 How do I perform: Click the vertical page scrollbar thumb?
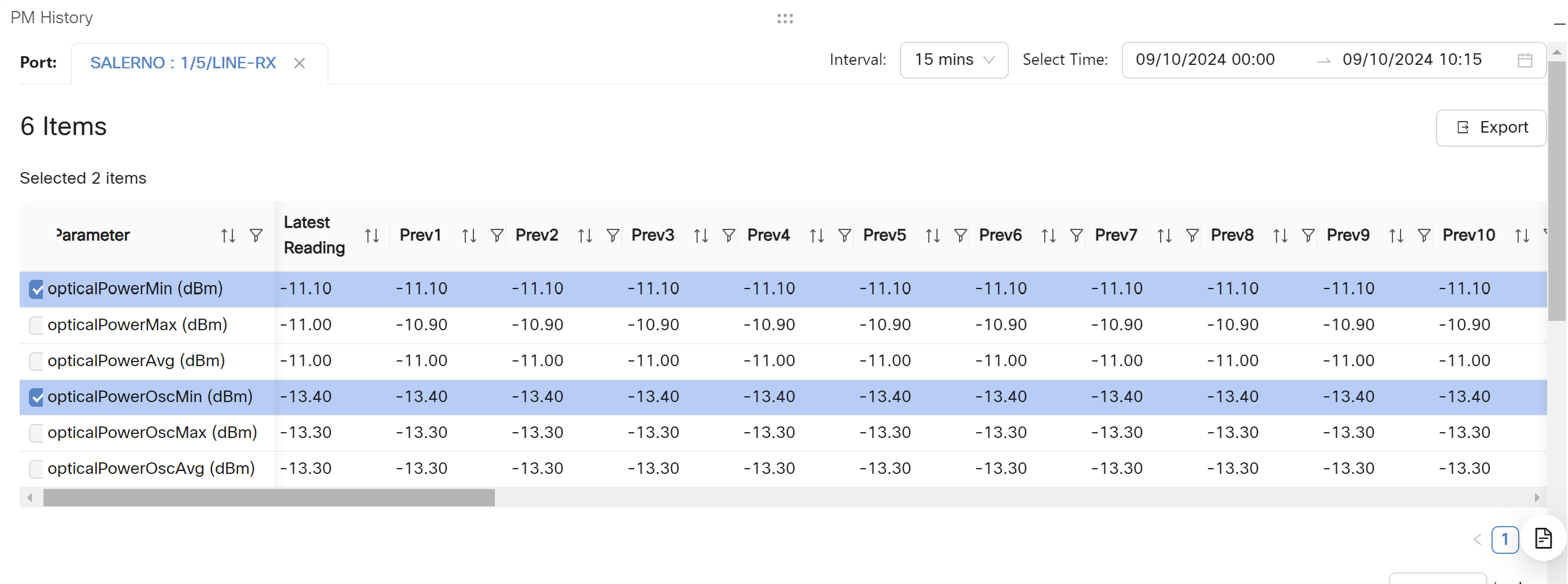pos(1557,191)
